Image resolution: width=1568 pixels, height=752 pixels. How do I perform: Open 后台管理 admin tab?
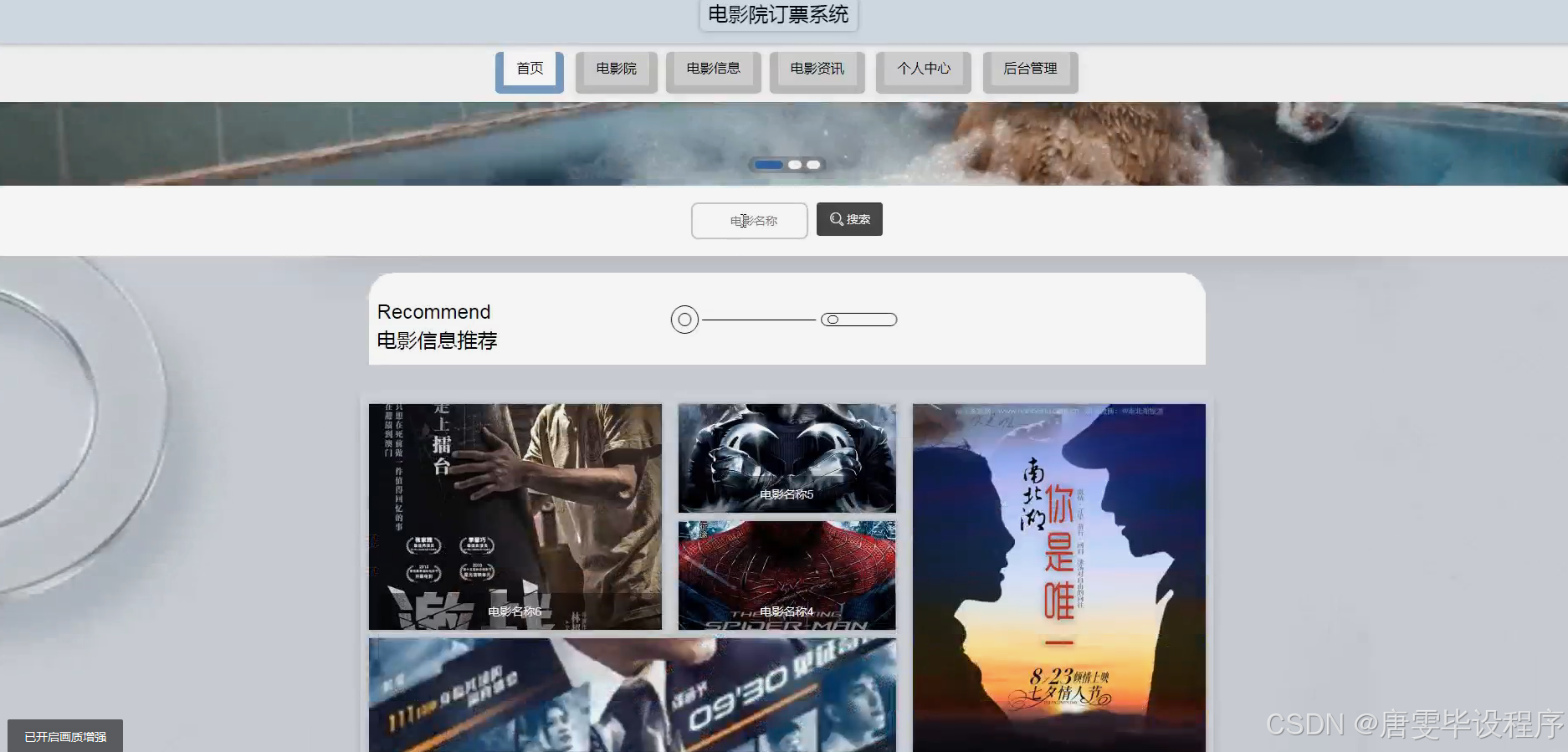click(x=1031, y=72)
